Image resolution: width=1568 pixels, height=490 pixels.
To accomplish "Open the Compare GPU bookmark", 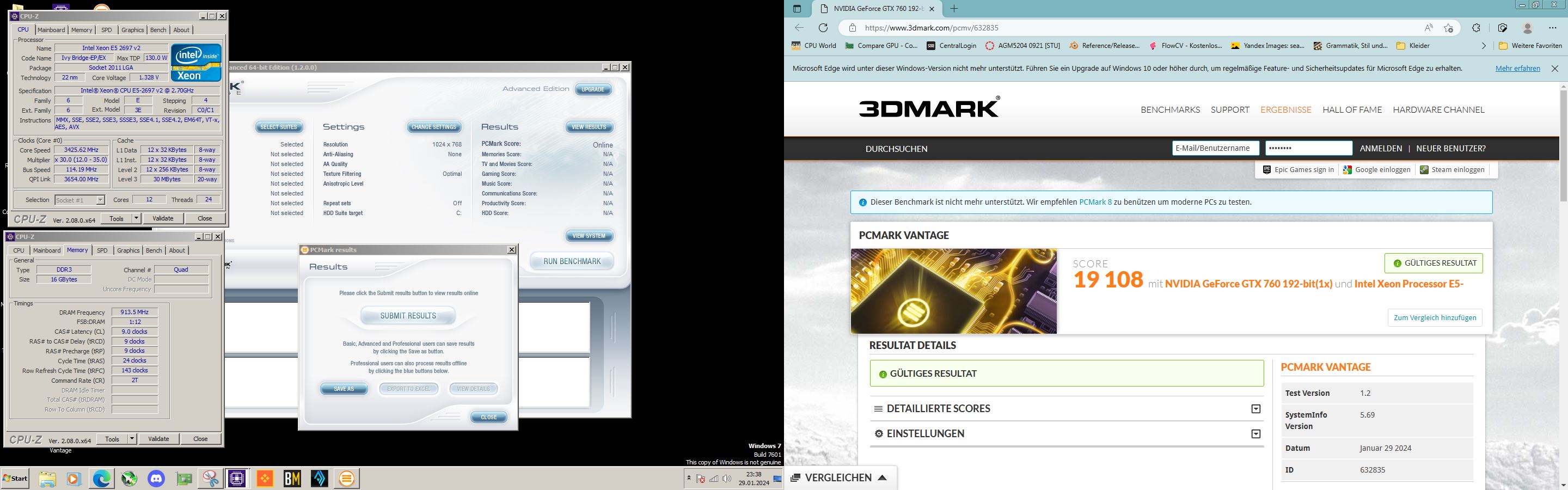I will pyautogui.click(x=881, y=46).
